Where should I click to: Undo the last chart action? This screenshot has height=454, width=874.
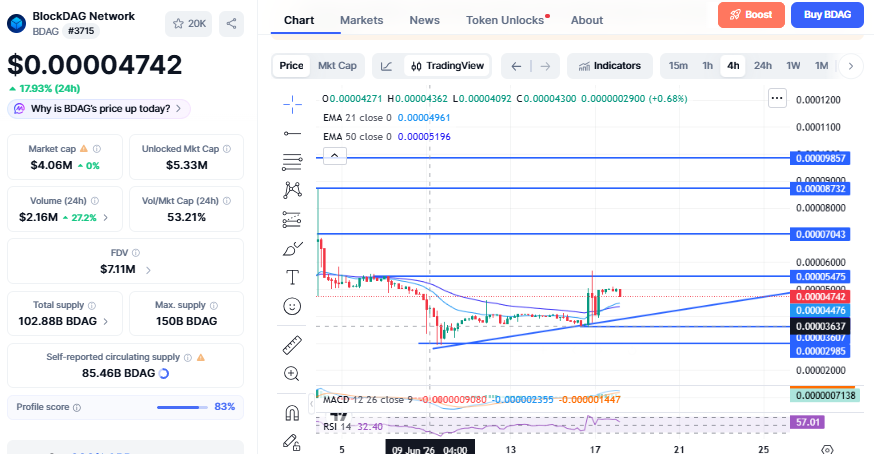516,66
